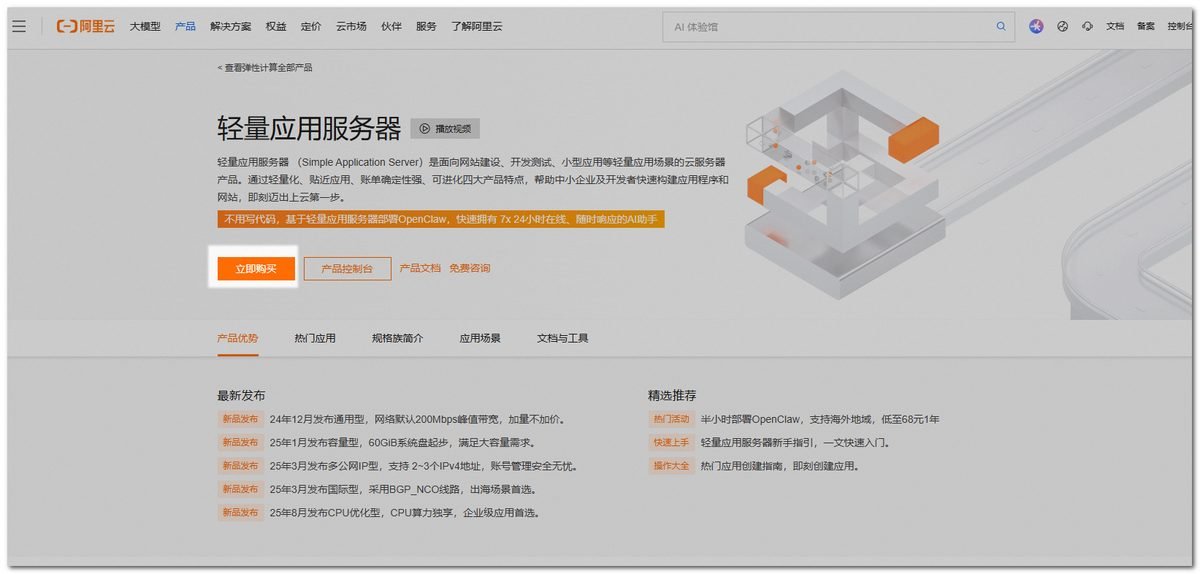Open the purple AI assistant icon
The height and width of the screenshot is (574, 1200).
[1036, 26]
